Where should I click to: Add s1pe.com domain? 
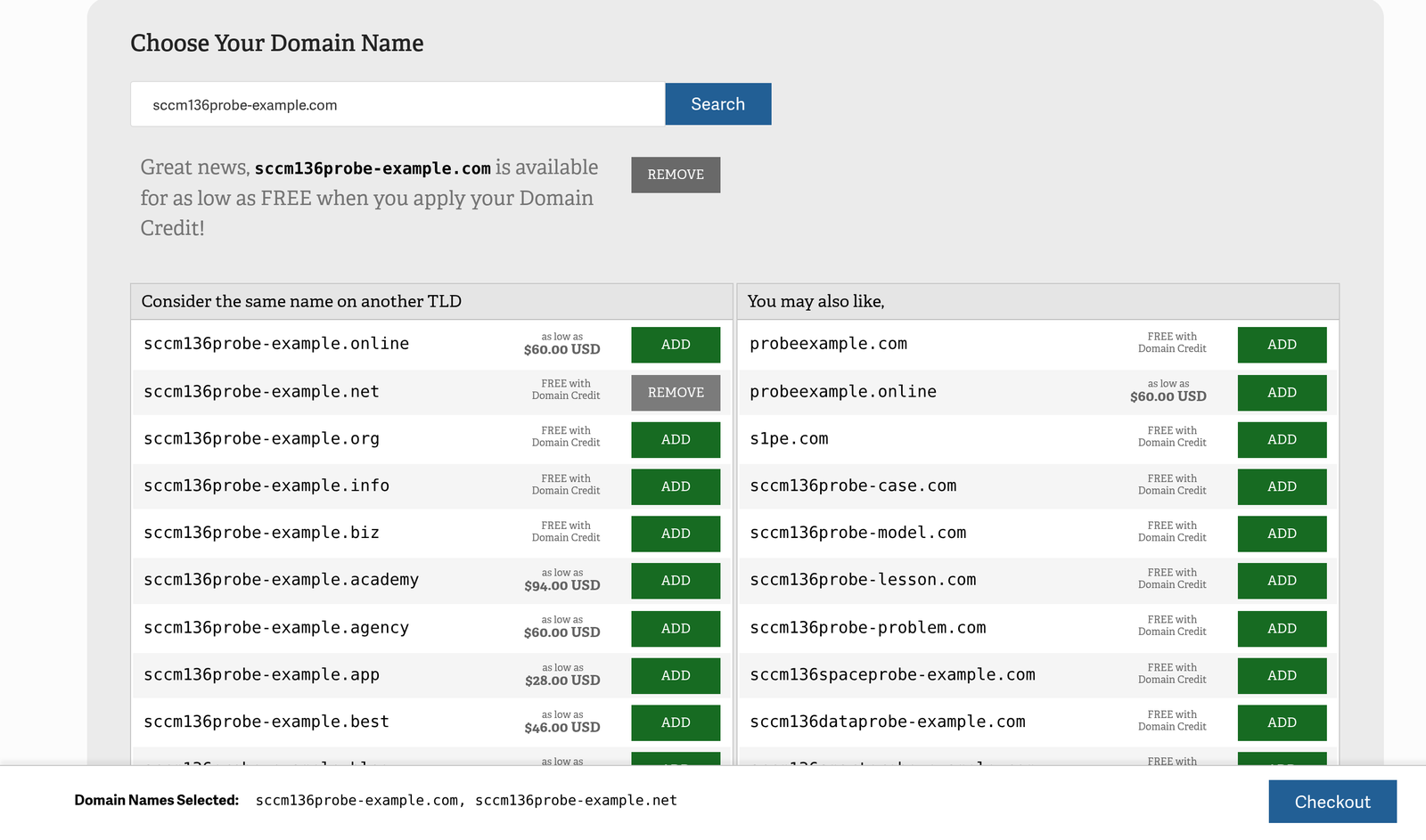click(1282, 440)
